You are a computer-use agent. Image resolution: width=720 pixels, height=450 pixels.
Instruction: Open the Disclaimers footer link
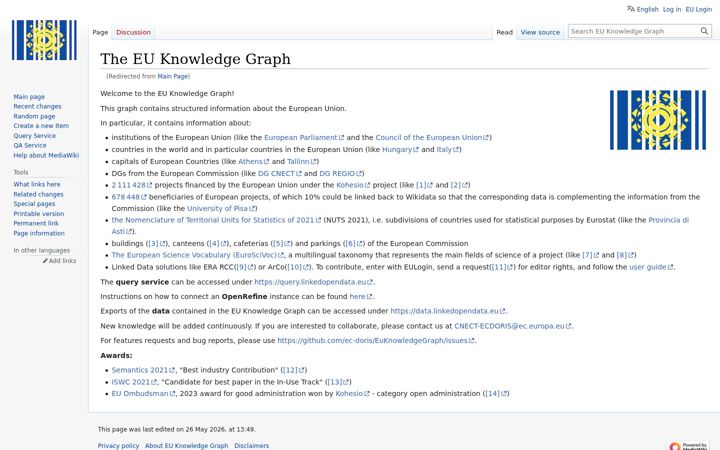(252, 445)
